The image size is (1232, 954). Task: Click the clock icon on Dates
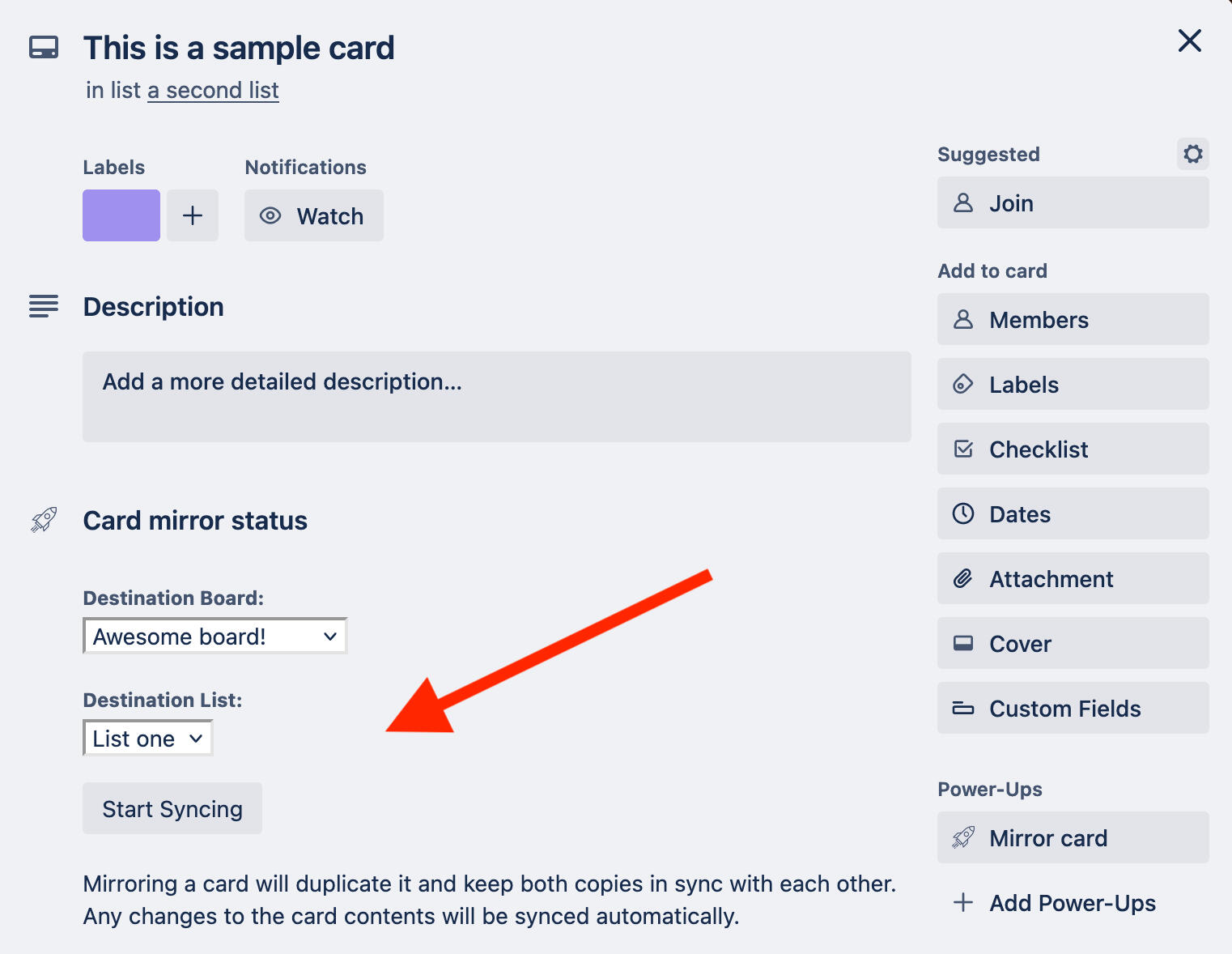point(963,513)
